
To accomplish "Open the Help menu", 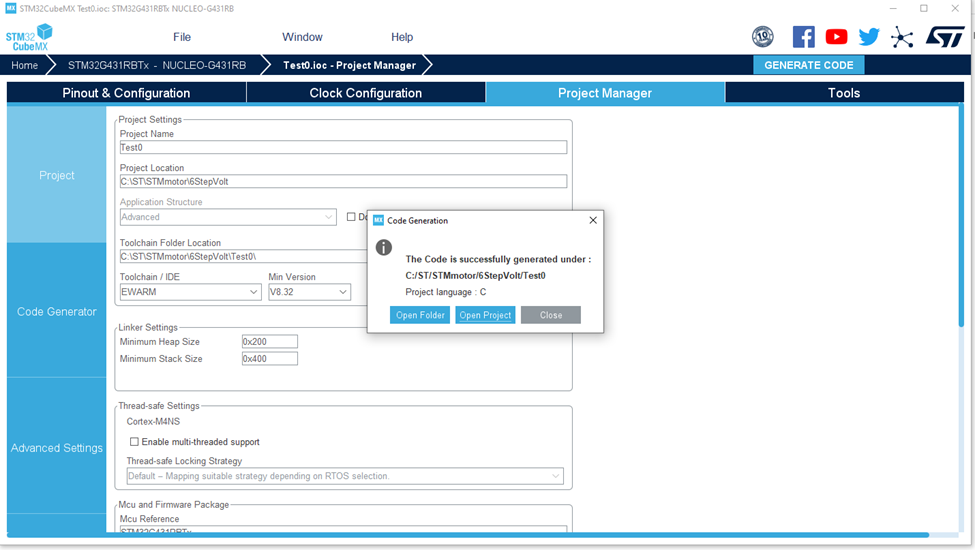I will pos(402,37).
